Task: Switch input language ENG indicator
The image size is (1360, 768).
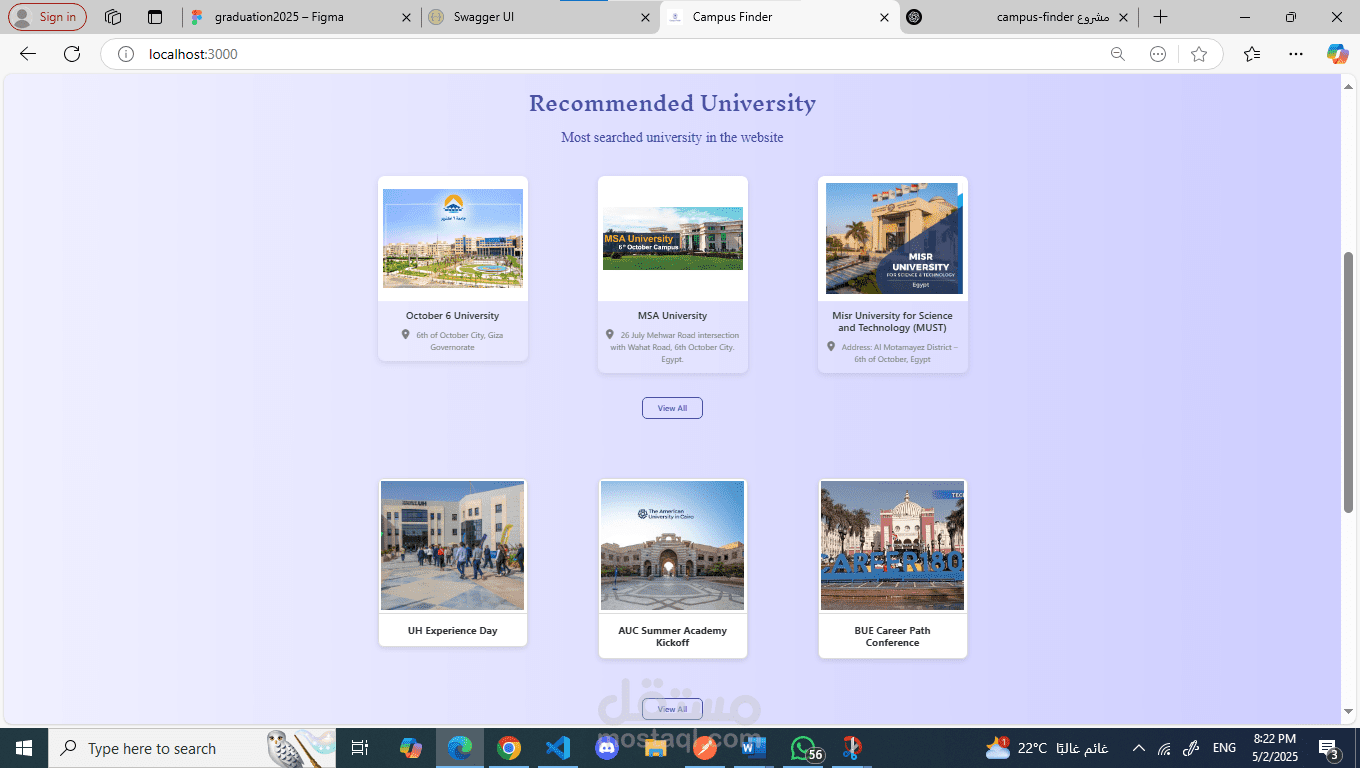Action: [1224, 748]
